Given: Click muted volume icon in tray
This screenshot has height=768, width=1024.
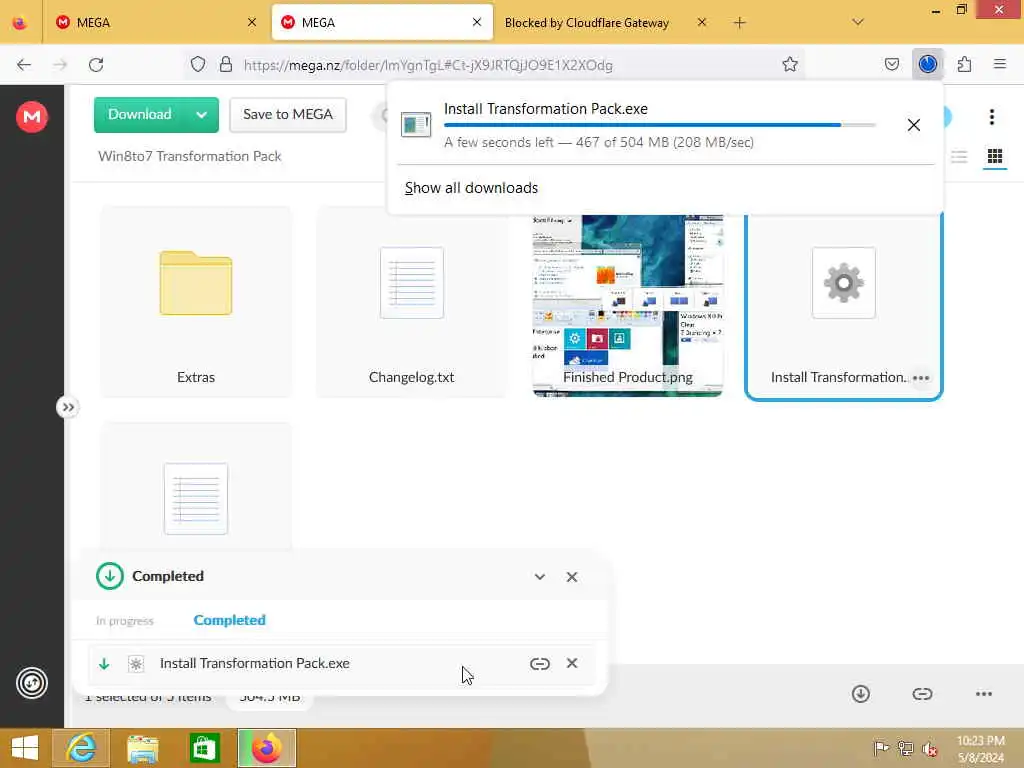Looking at the screenshot, I should click(929, 748).
